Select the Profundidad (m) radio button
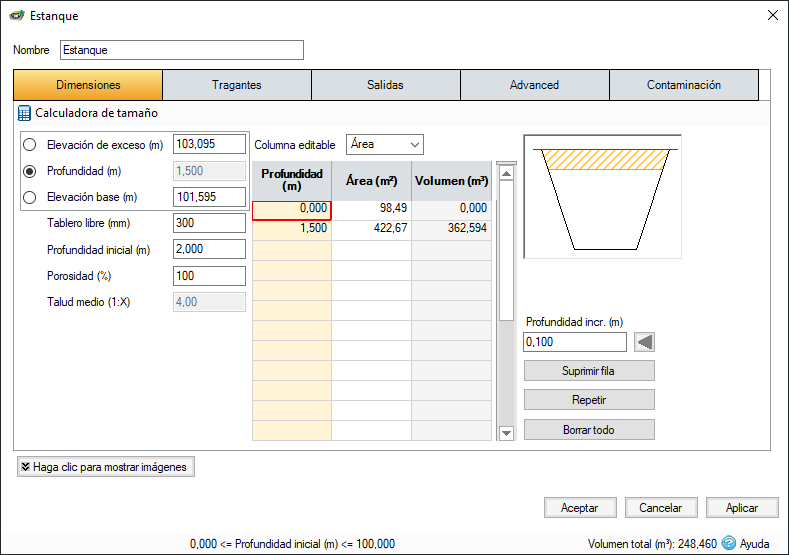Image resolution: width=789 pixels, height=555 pixels. coord(30,171)
